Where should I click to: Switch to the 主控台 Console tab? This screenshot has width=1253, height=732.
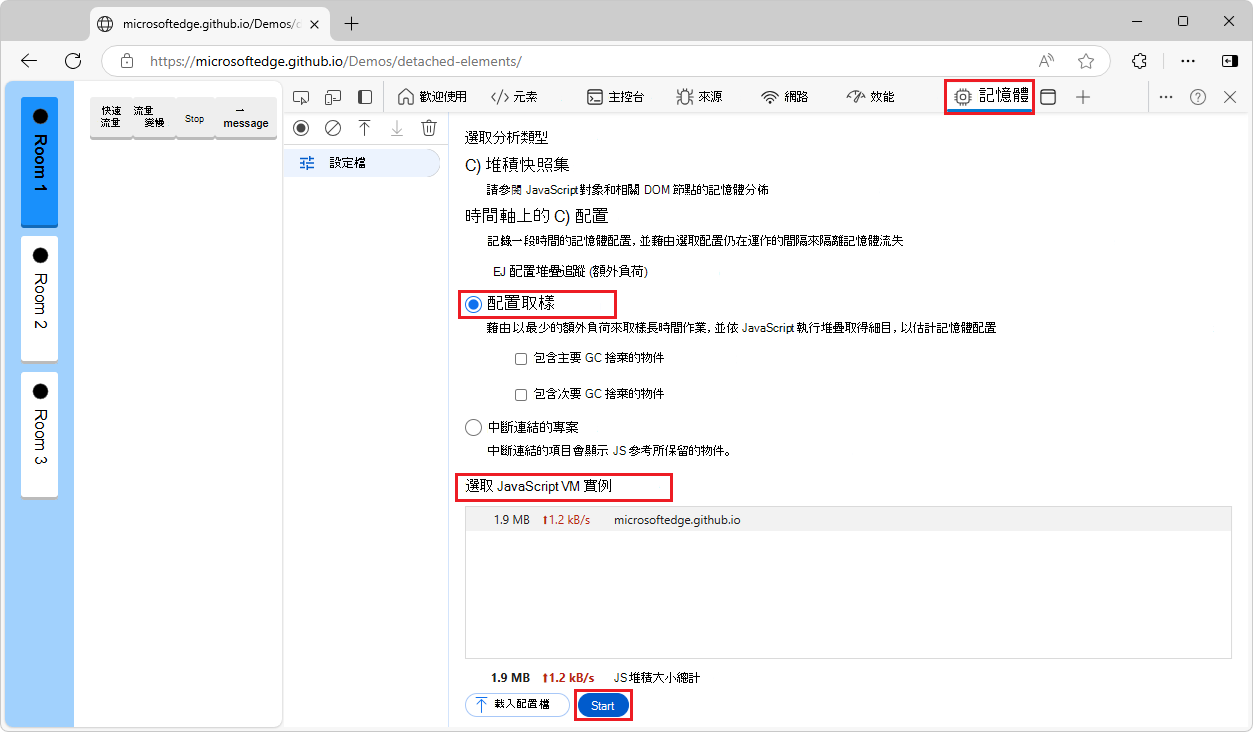coord(614,97)
